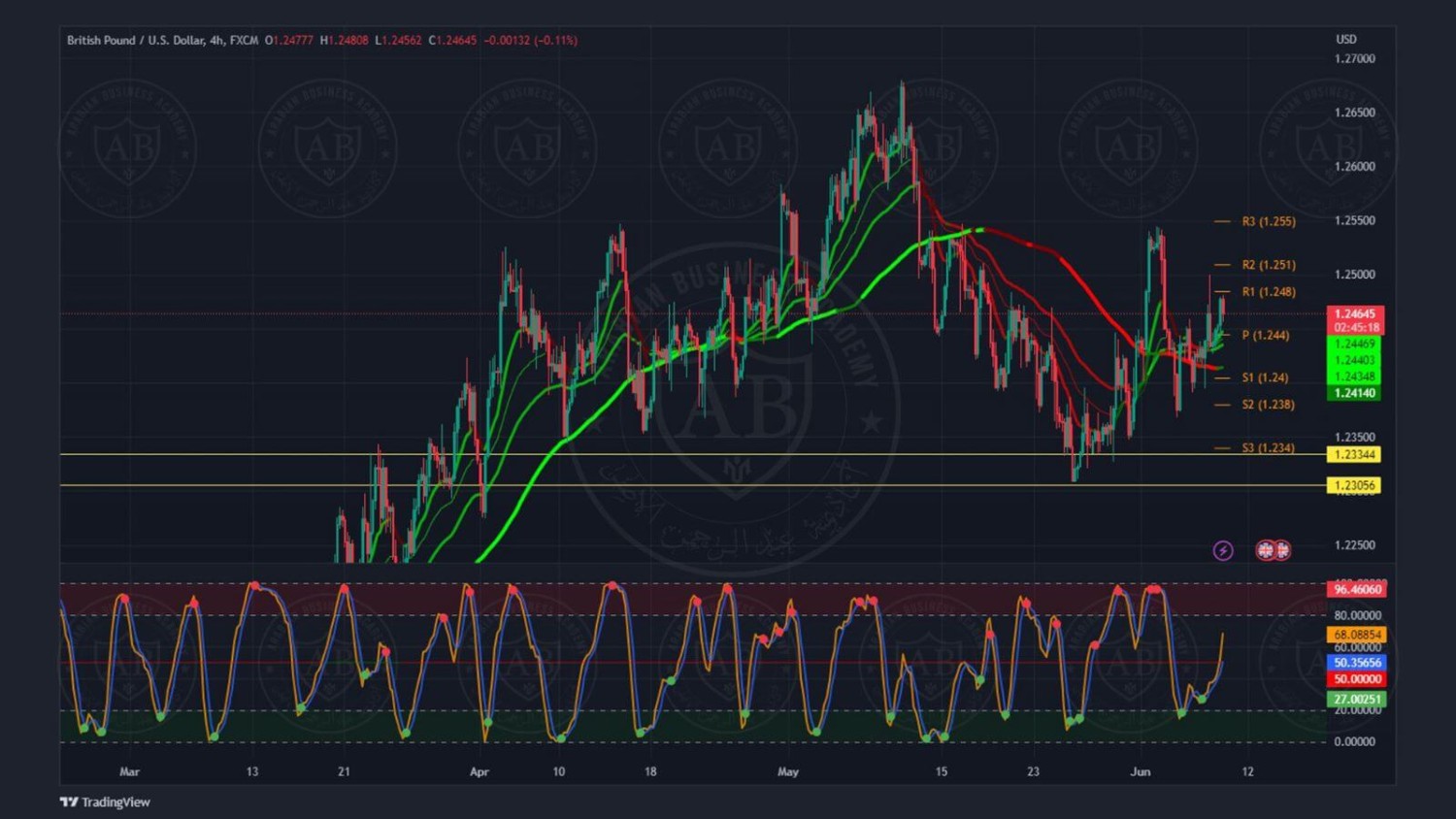Image resolution: width=1456 pixels, height=819 pixels.
Task: Click the candle countdown 02:45:18
Action: click(1355, 328)
